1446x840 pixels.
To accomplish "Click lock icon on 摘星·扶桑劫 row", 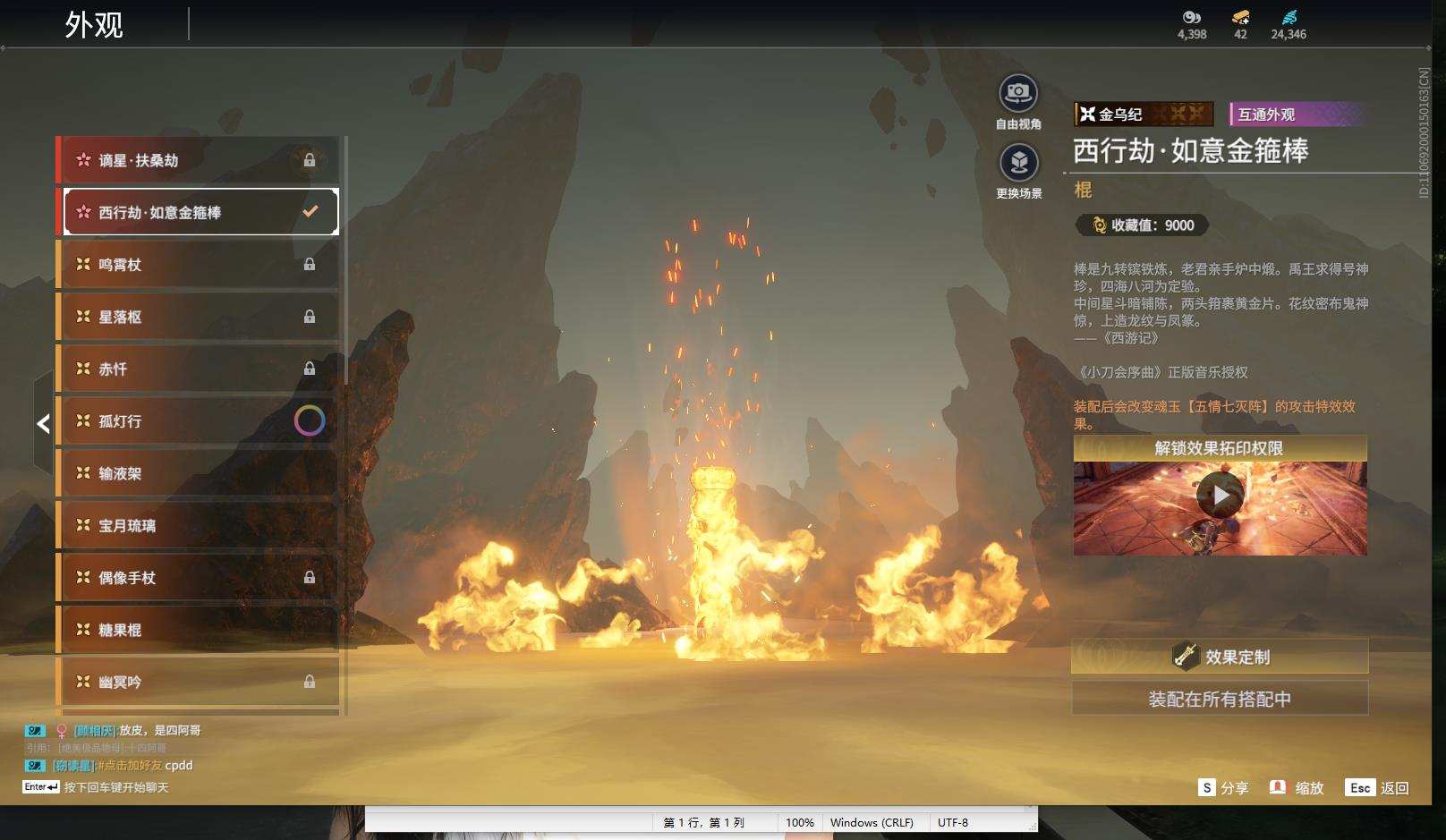I will 310,160.
